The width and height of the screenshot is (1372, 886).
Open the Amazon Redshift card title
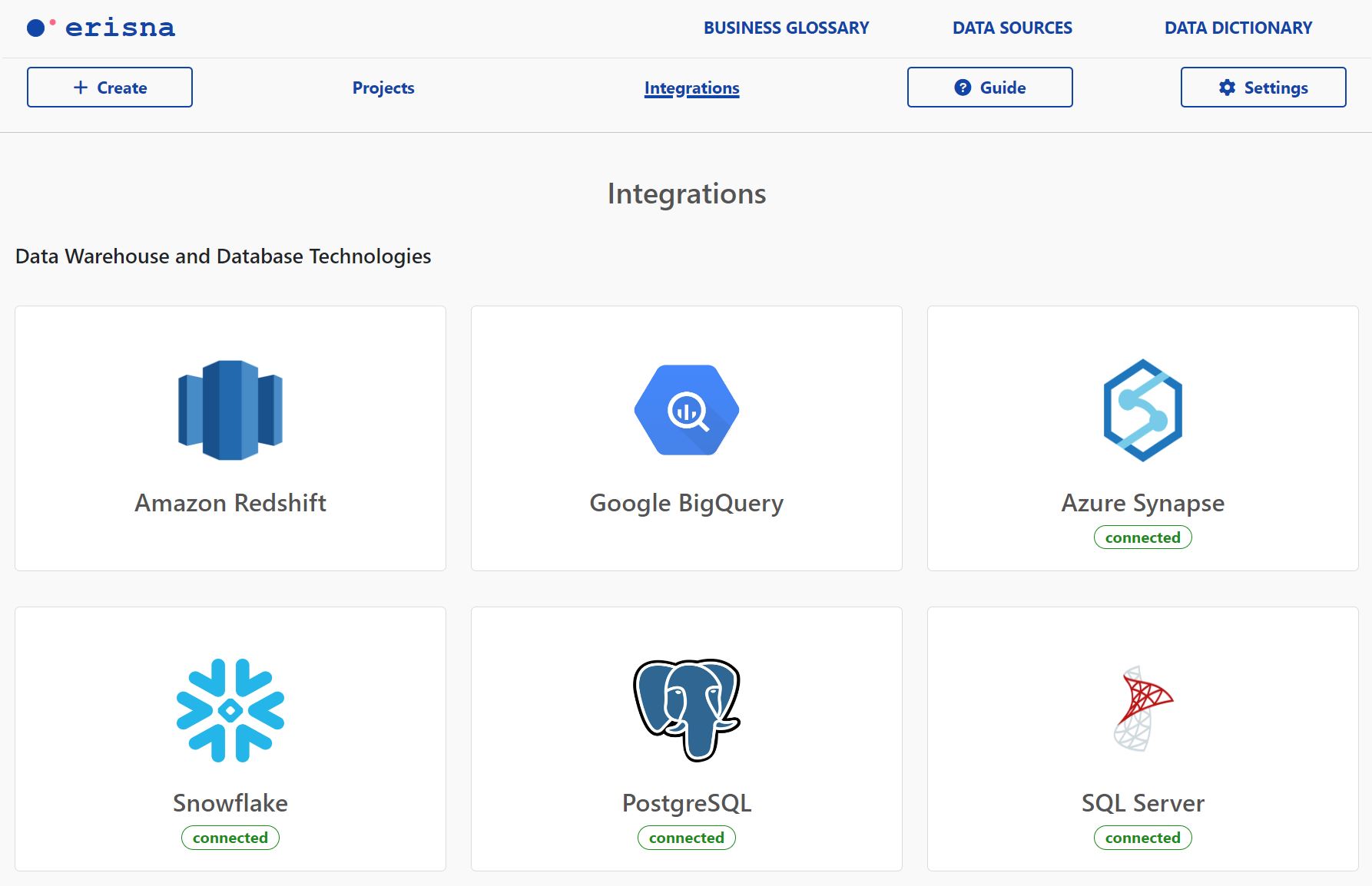click(x=230, y=503)
